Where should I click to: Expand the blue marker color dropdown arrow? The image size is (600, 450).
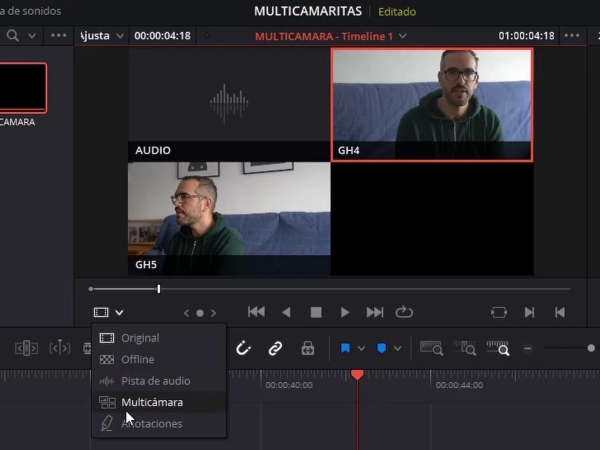[398, 348]
